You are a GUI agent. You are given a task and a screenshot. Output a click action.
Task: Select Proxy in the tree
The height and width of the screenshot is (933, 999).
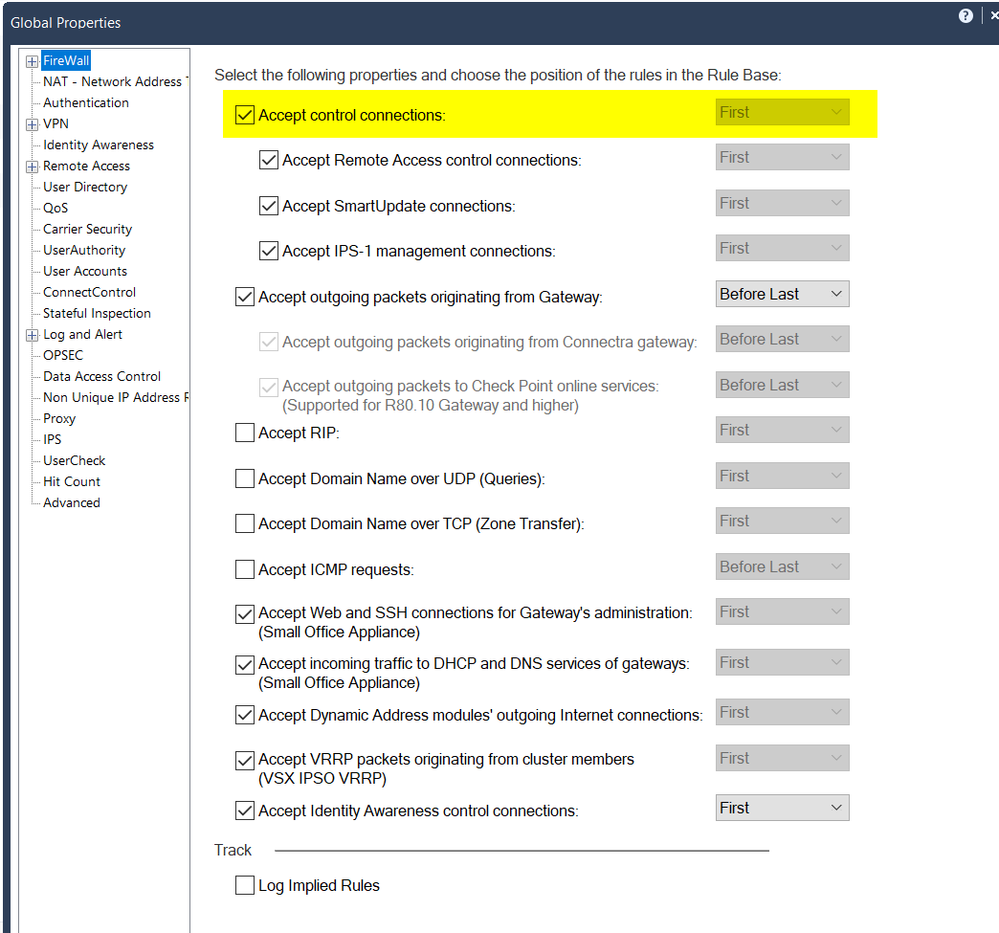59,418
